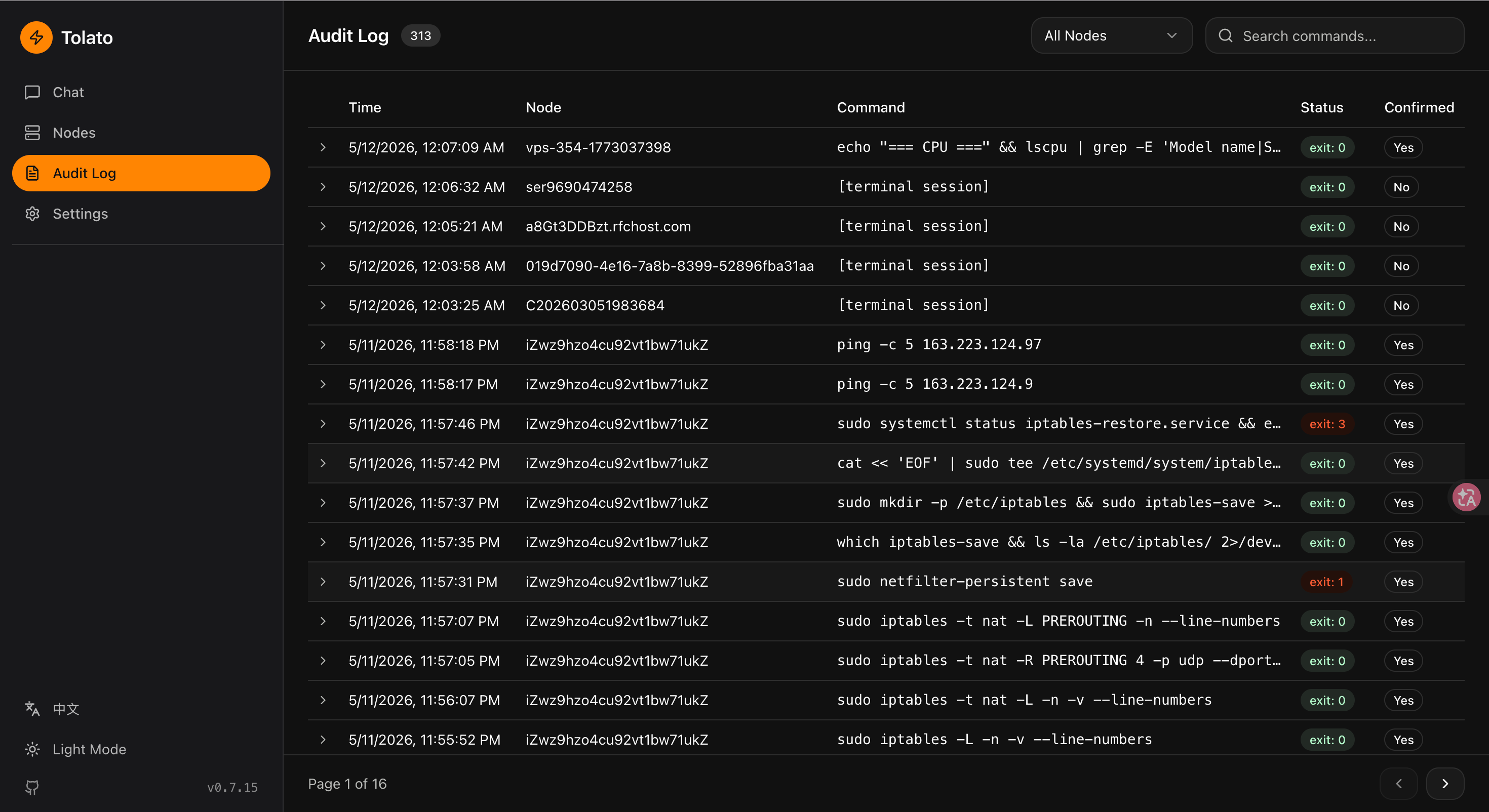1489x812 pixels.
Task: Expand the netfilter-persistent save row
Action: [x=323, y=582]
